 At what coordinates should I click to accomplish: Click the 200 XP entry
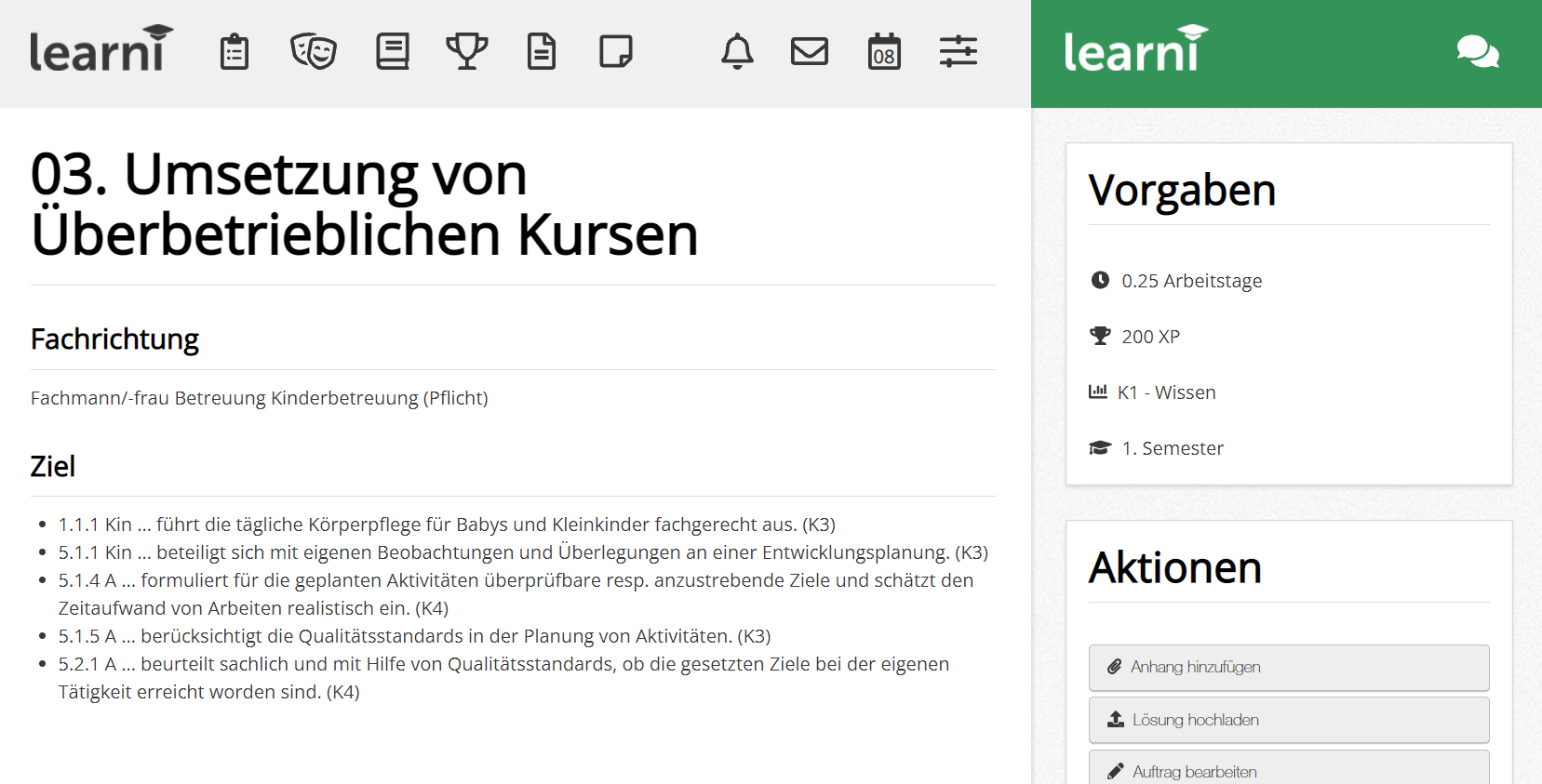[1150, 337]
